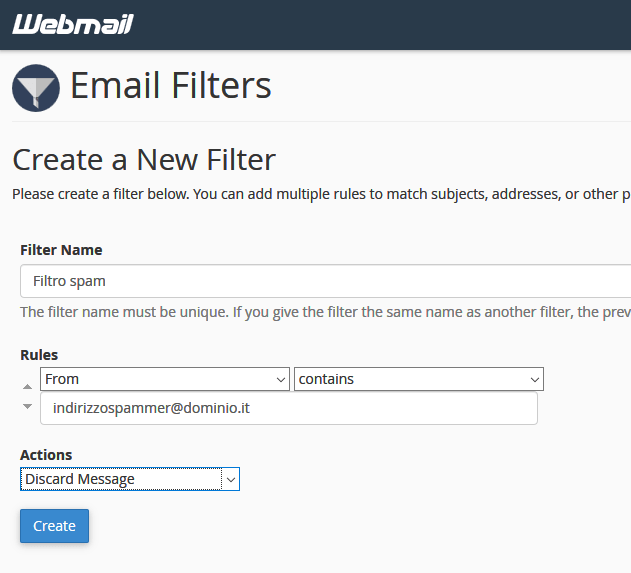Open the 'Discard Message' actions dropdown
The width and height of the screenshot is (631, 573).
coord(129,480)
